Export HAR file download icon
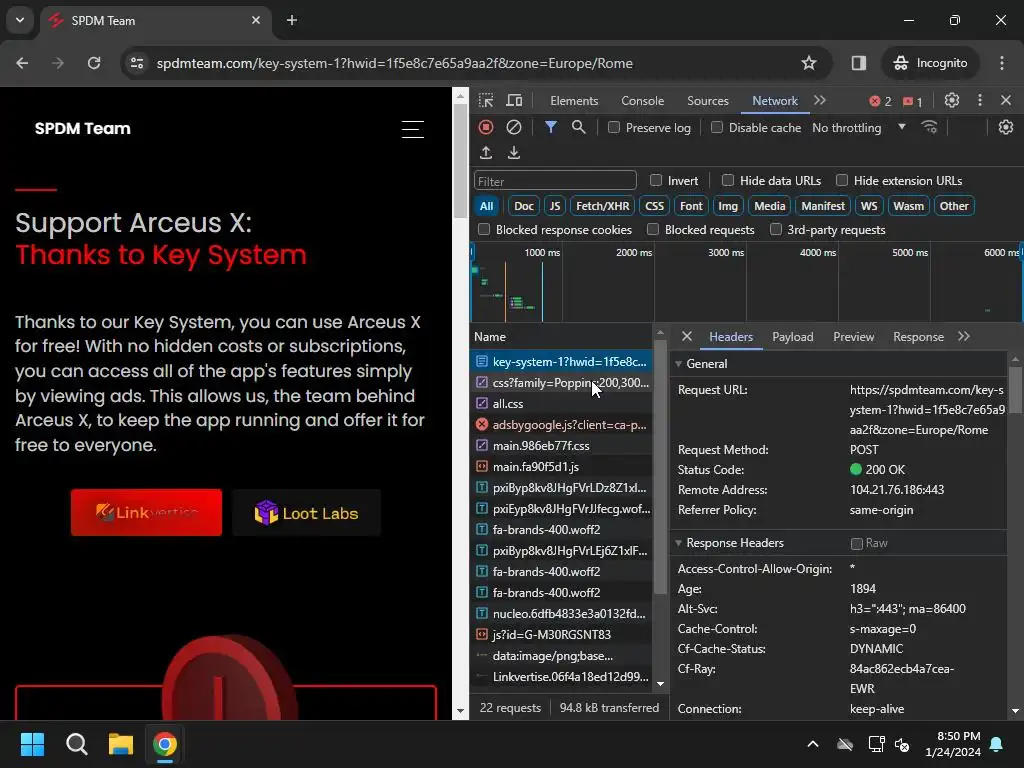The width and height of the screenshot is (1024, 768). click(514, 153)
